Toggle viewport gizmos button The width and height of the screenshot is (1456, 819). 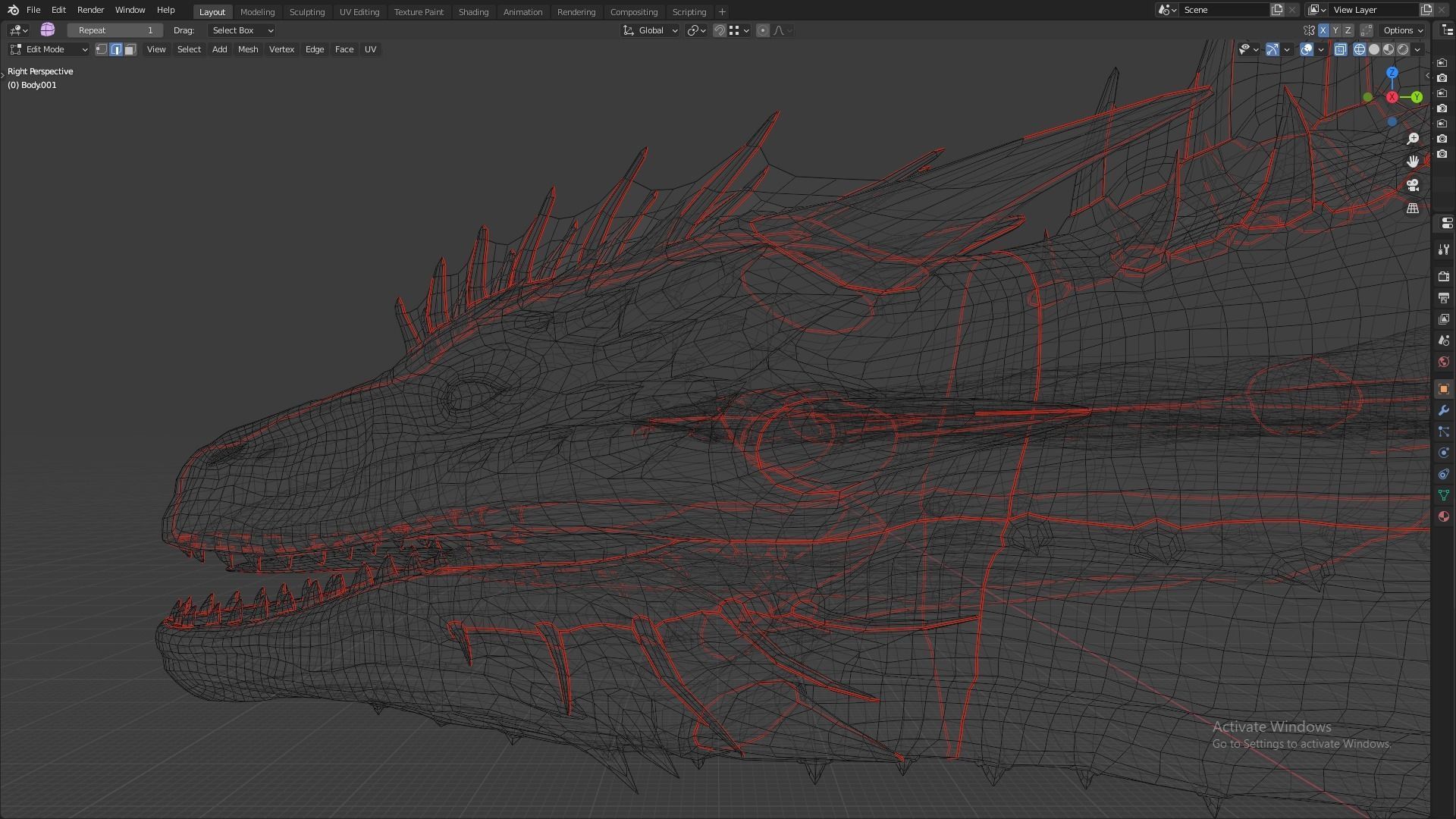click(1272, 49)
